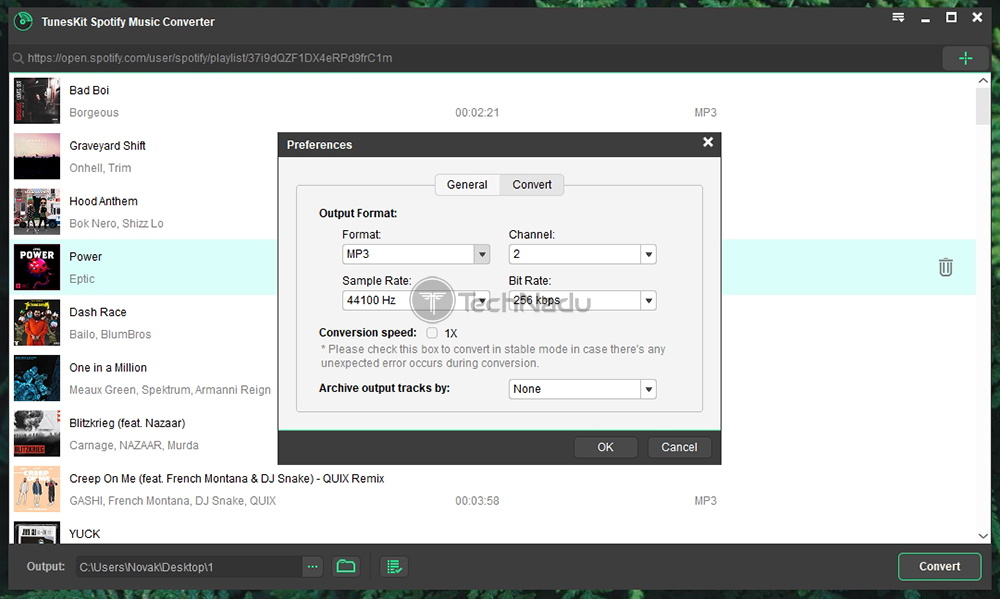This screenshot has height=599, width=1000.
Task: Click the 'Carnage, NAZAAR, Murda' artist line
Action: point(134,446)
